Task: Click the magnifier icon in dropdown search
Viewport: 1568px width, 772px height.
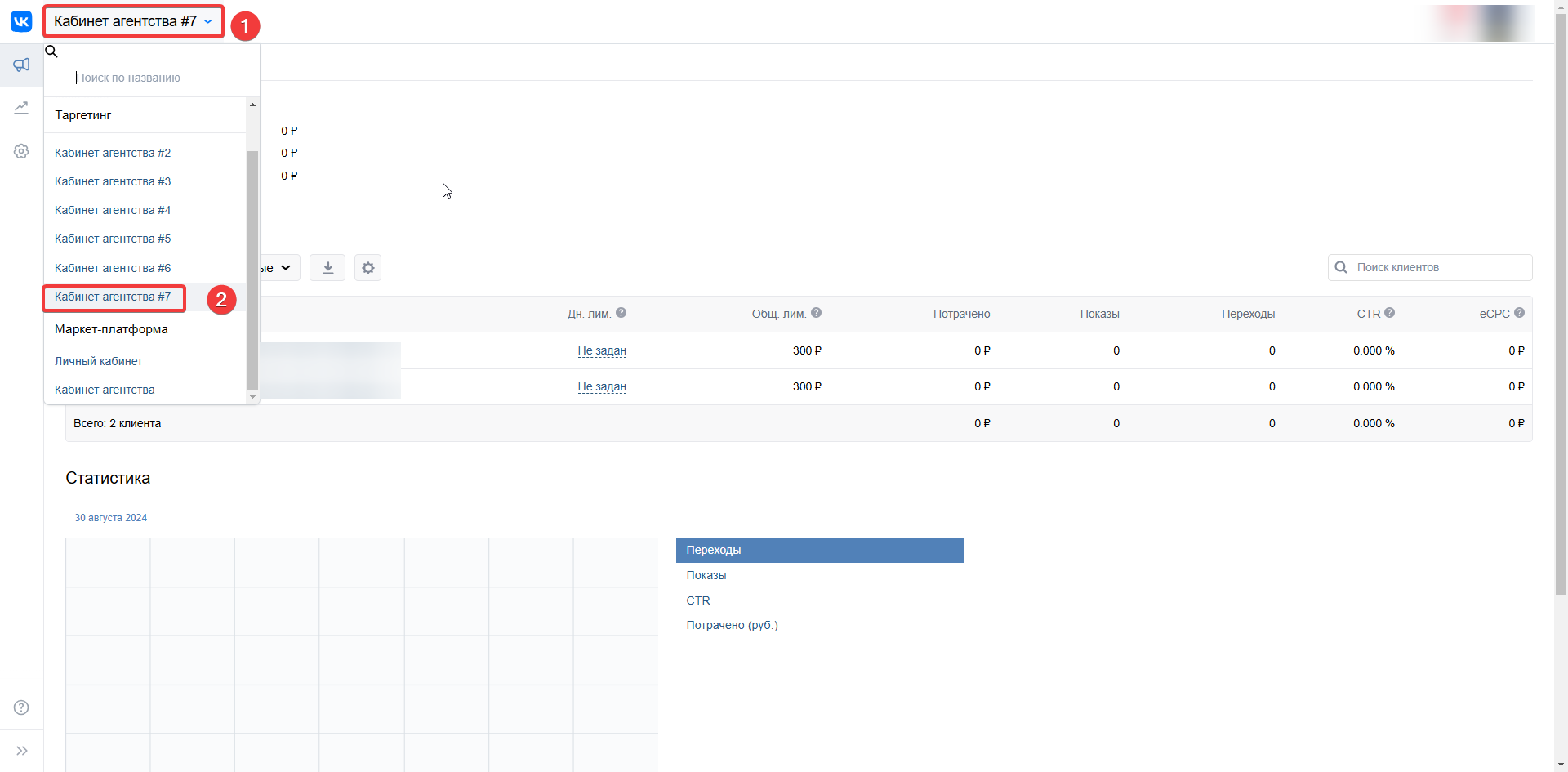Action: [51, 51]
